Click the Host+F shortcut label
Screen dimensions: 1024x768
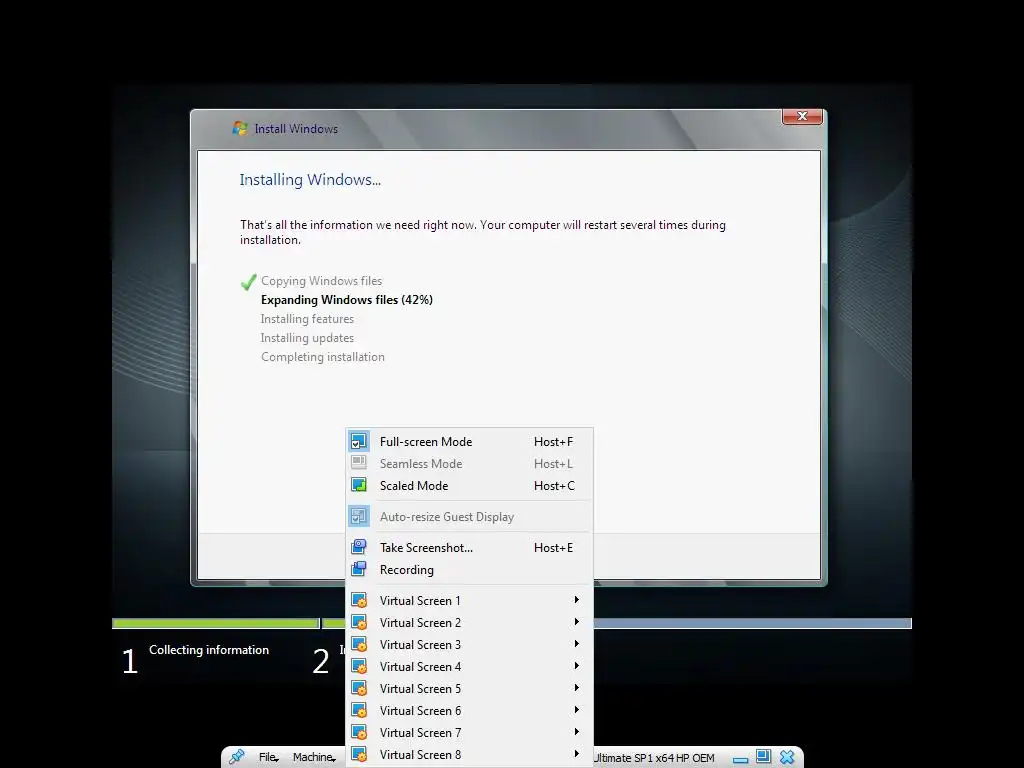(x=553, y=441)
